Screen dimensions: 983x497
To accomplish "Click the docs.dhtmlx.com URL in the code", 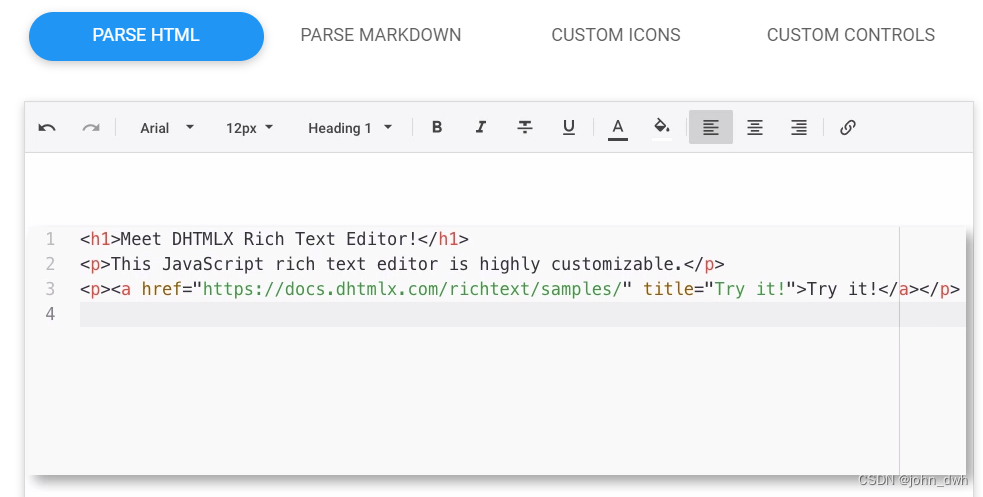I will 412,289.
